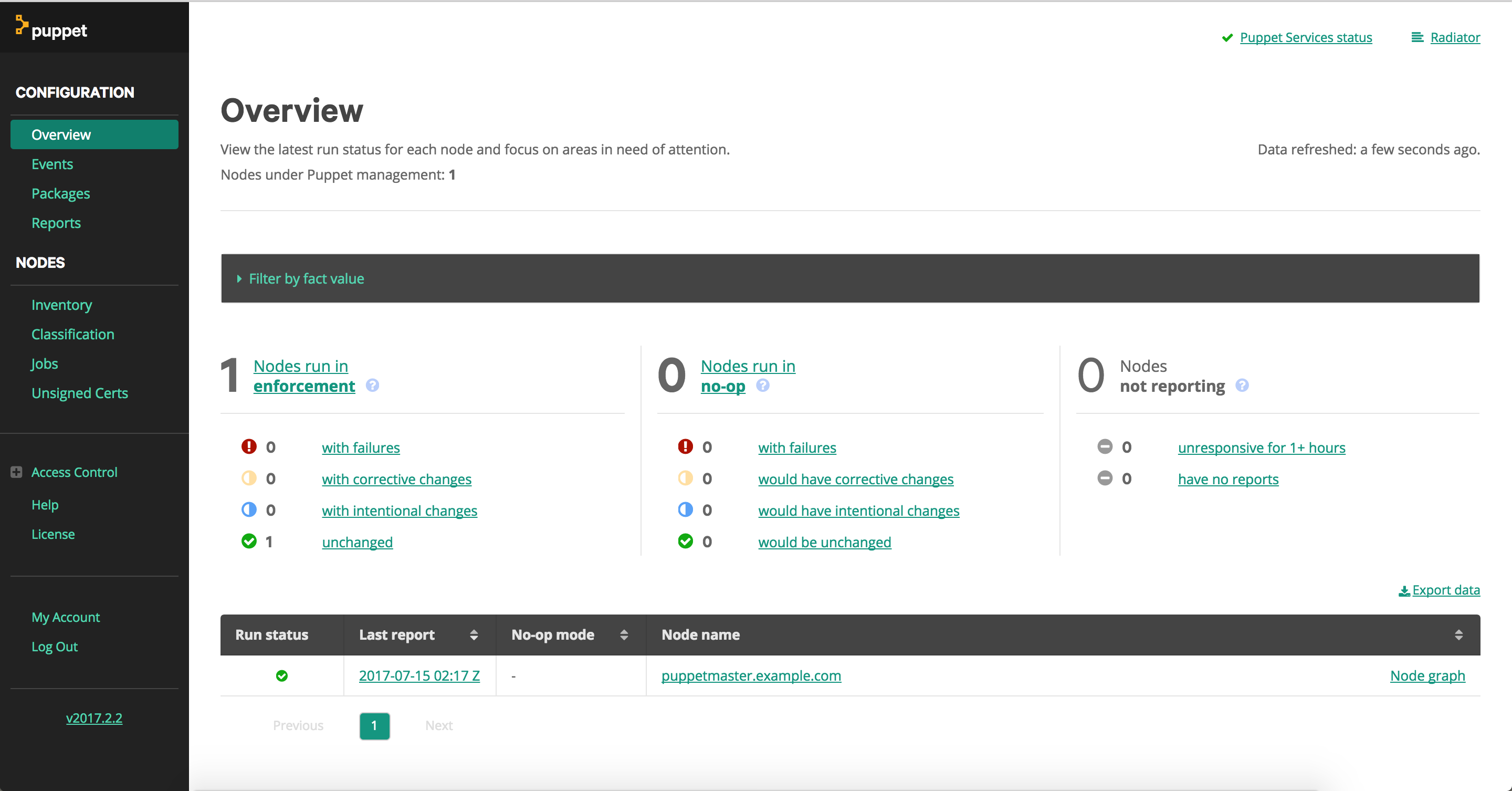Click the green run status icon in table row
The width and height of the screenshot is (1512, 791).
(282, 676)
